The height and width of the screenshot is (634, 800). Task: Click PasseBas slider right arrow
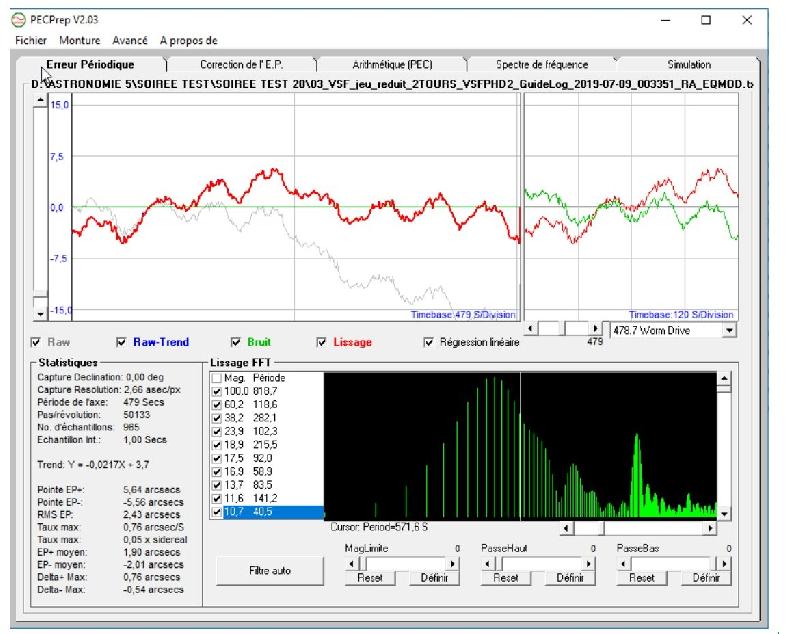724,564
